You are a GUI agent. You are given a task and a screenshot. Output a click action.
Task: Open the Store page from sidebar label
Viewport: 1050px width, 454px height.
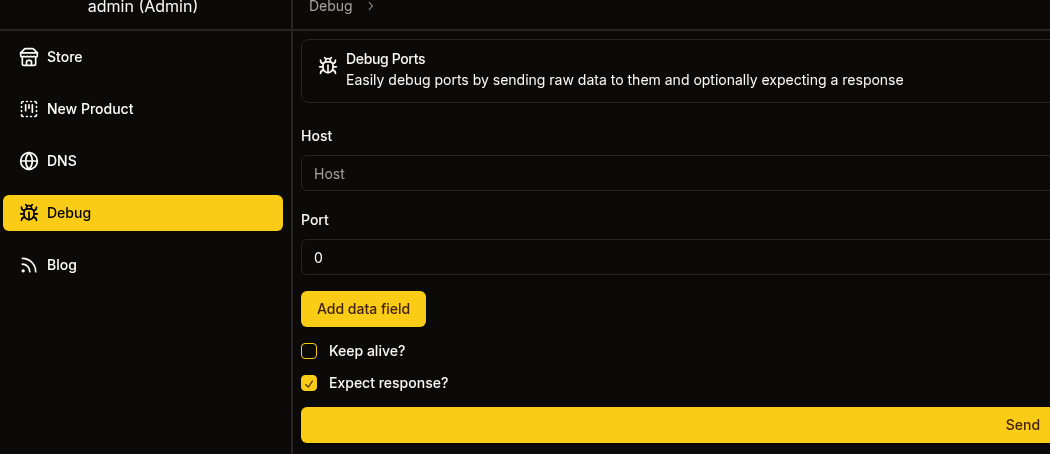[65, 57]
